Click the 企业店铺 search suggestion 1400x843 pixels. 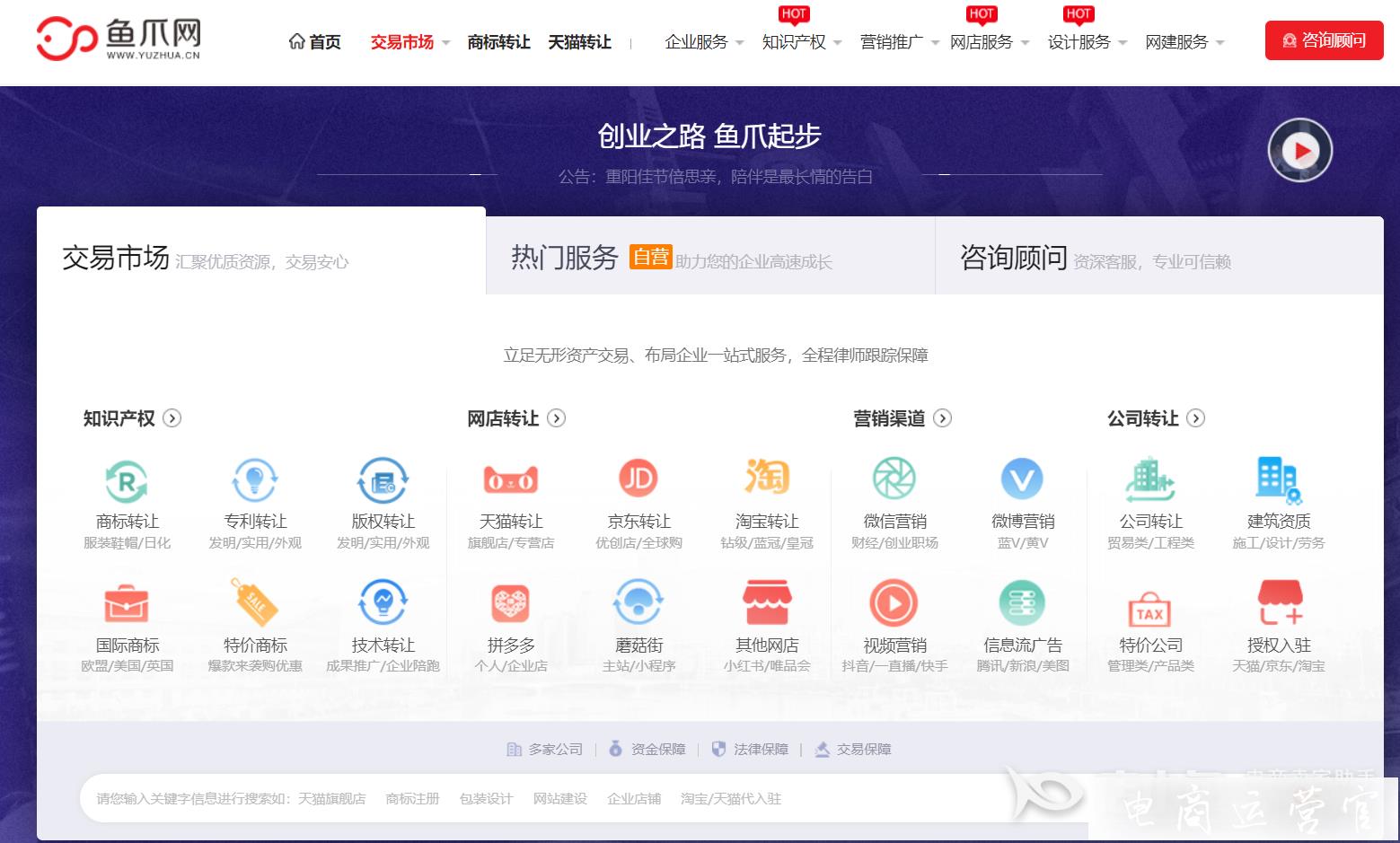[634, 798]
